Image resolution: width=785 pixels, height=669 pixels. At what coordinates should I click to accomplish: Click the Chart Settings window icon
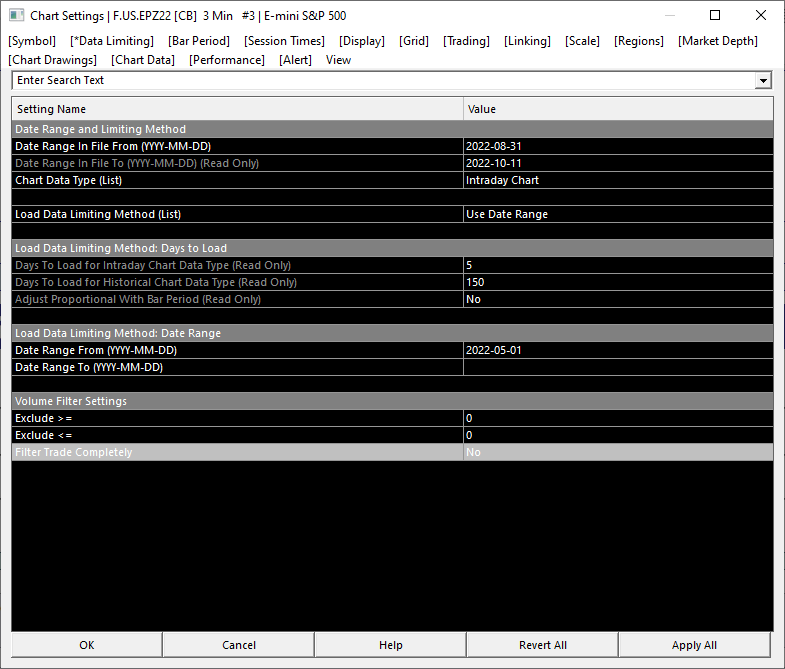pos(16,16)
